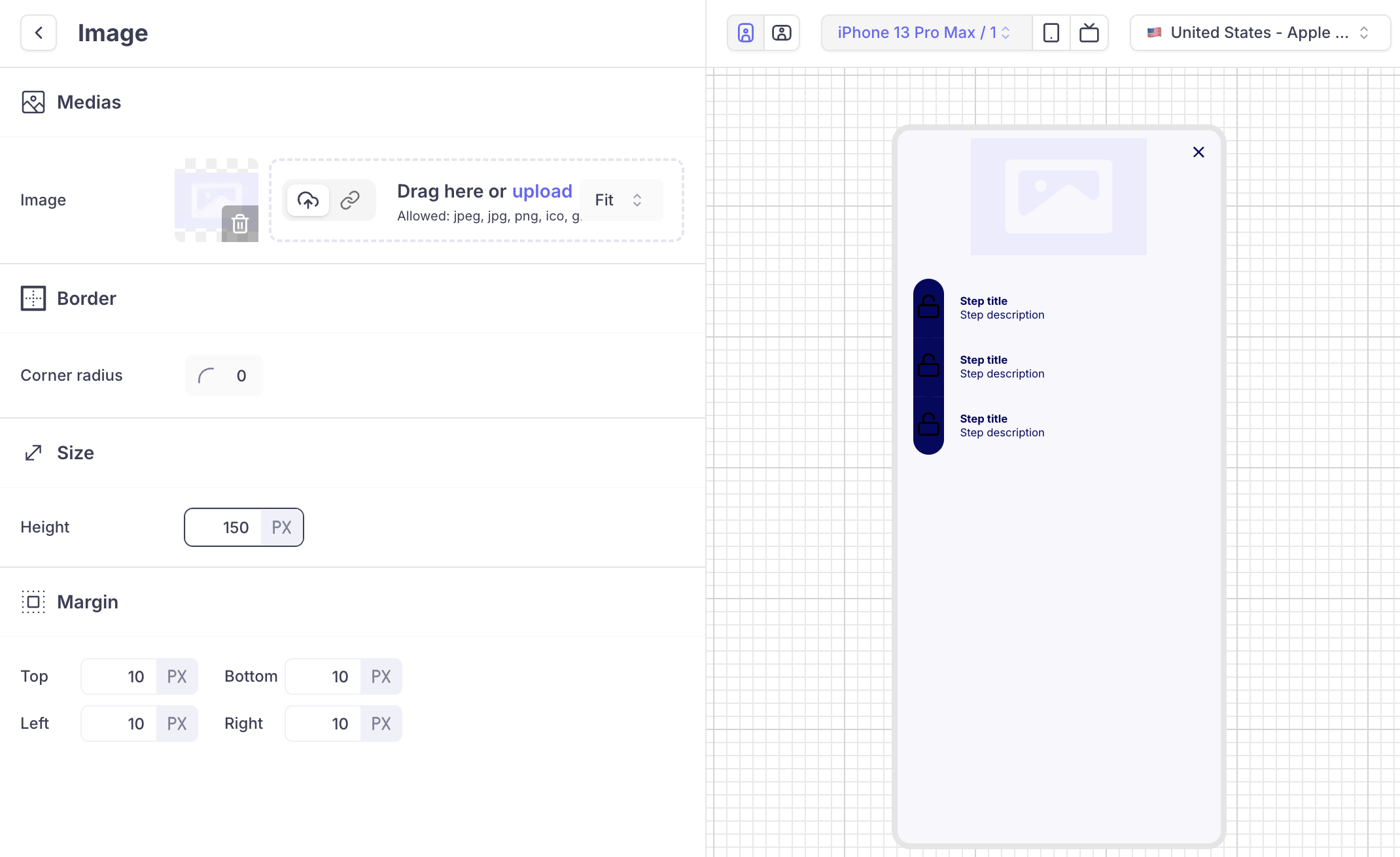1400x857 pixels.
Task: Click the back arrow navigation icon
Action: [37, 33]
